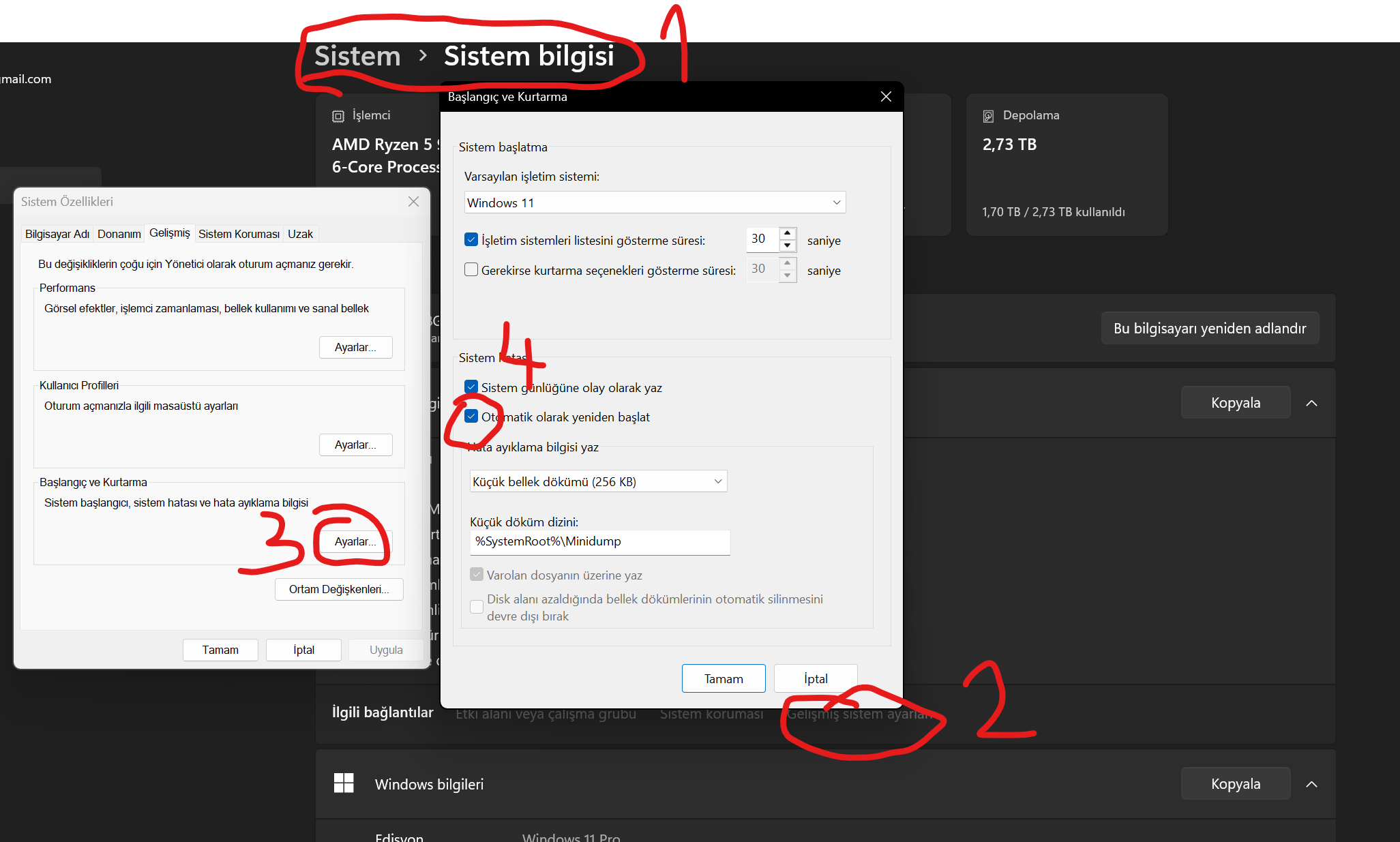Open the Küçük bellek dökümü dropdown
This screenshot has width=1400, height=842.
coord(598,481)
